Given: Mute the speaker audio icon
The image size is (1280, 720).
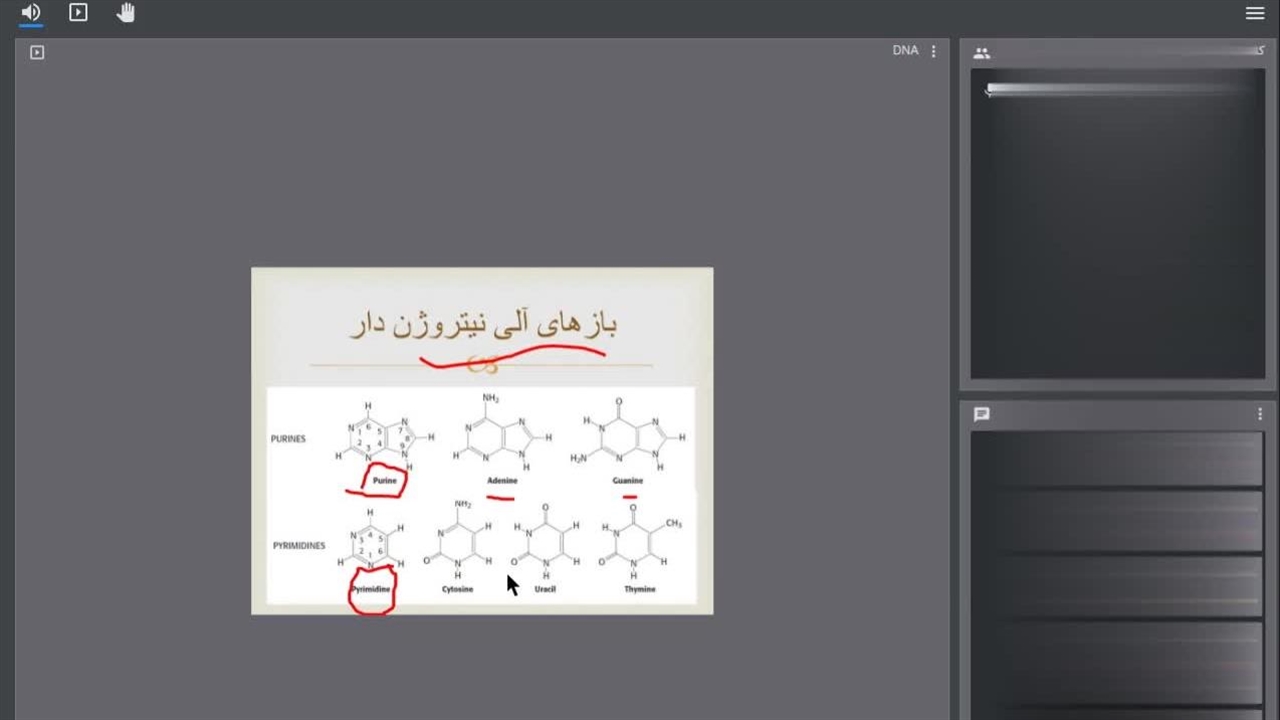Looking at the screenshot, I should [31, 13].
